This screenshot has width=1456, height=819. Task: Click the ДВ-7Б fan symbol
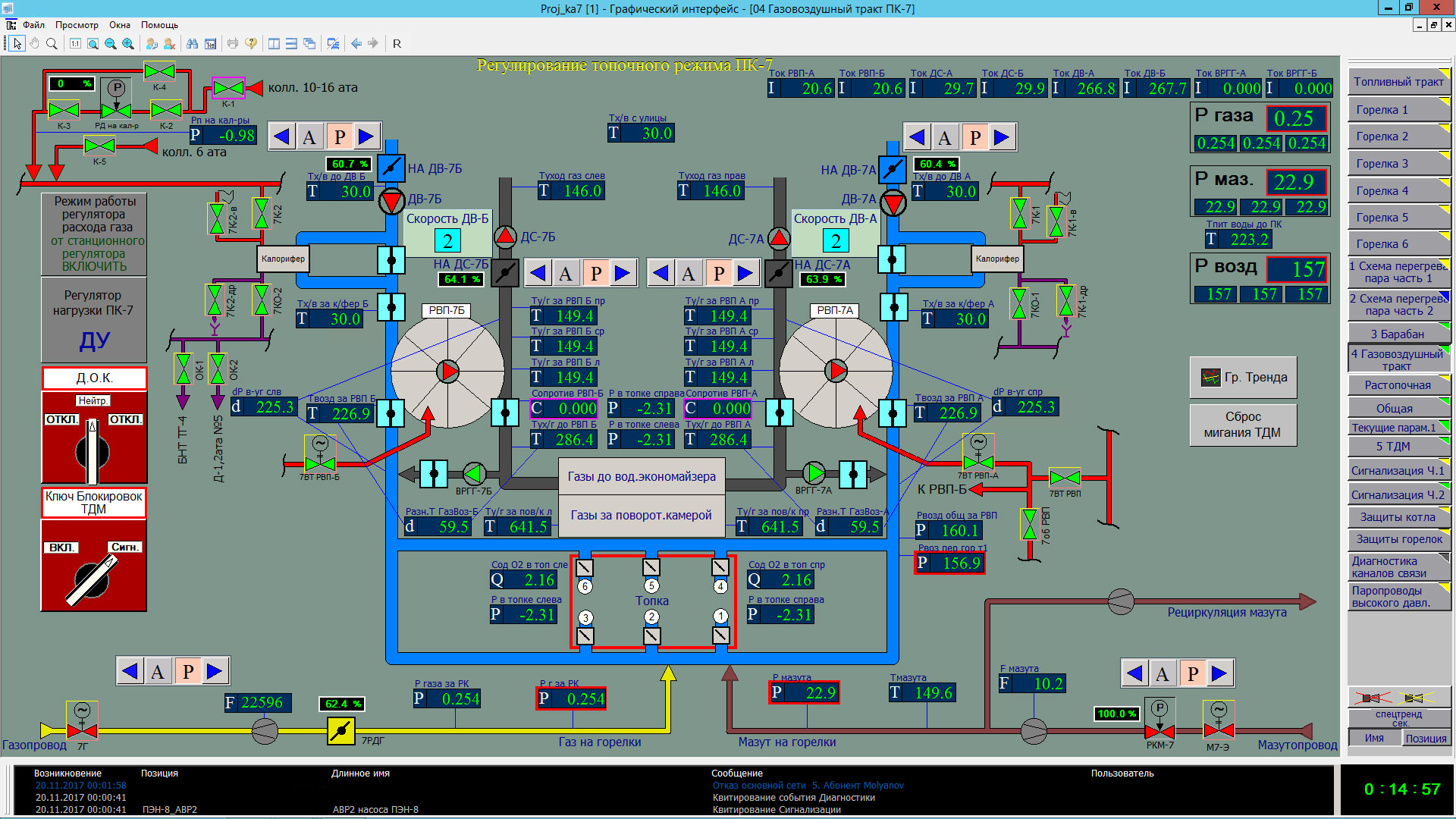[391, 202]
